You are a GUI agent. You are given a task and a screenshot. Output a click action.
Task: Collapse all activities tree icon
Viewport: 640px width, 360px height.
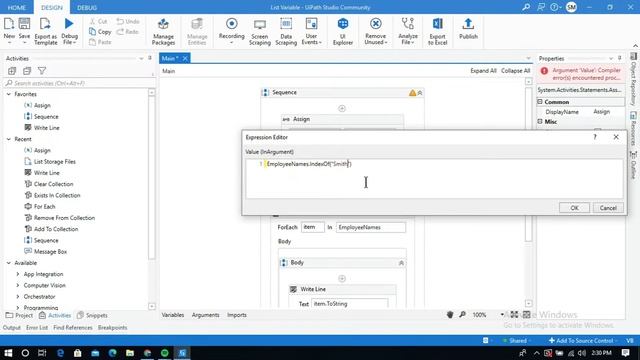coord(27,71)
